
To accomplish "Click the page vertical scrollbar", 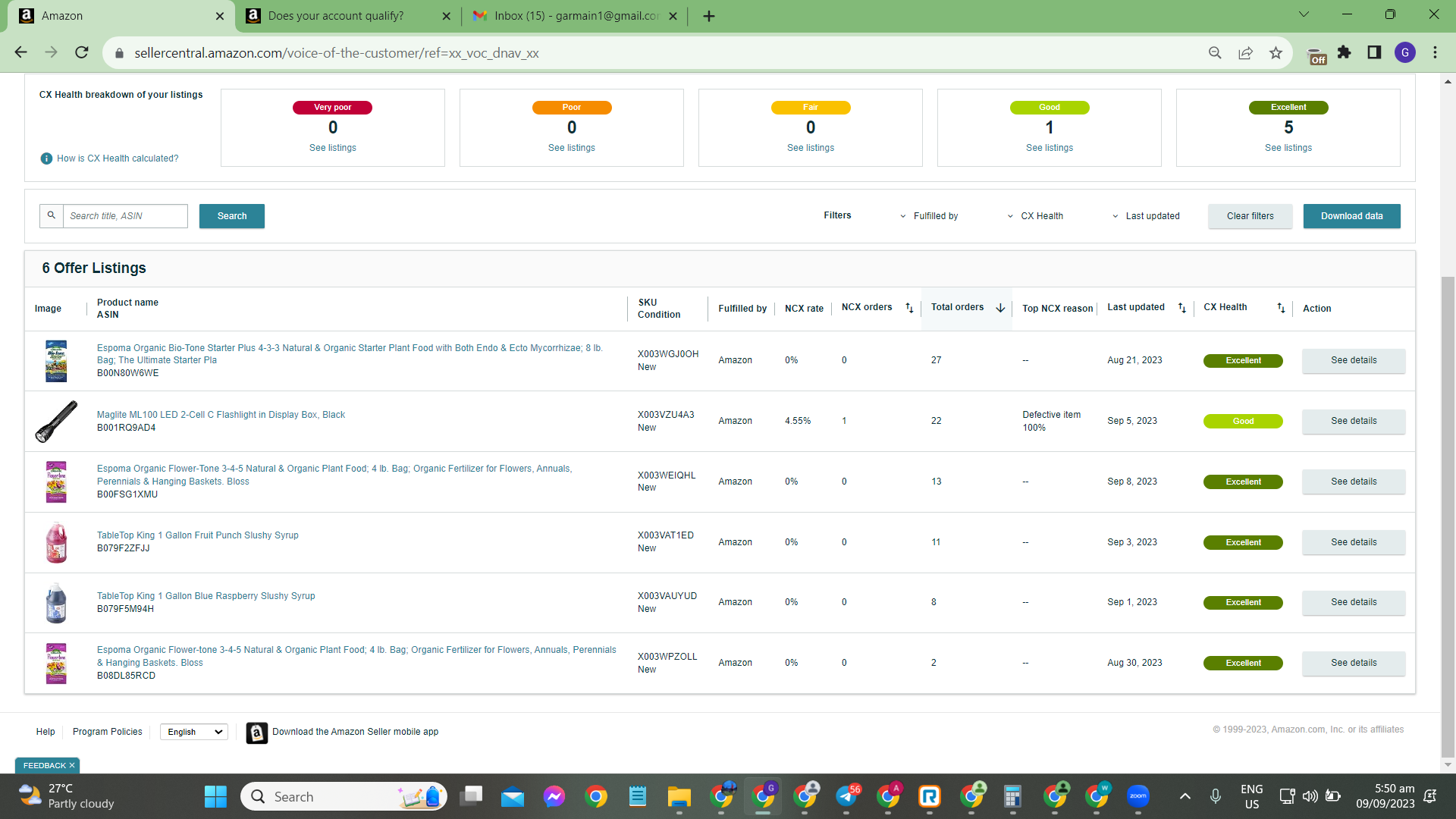I will coord(1448,516).
